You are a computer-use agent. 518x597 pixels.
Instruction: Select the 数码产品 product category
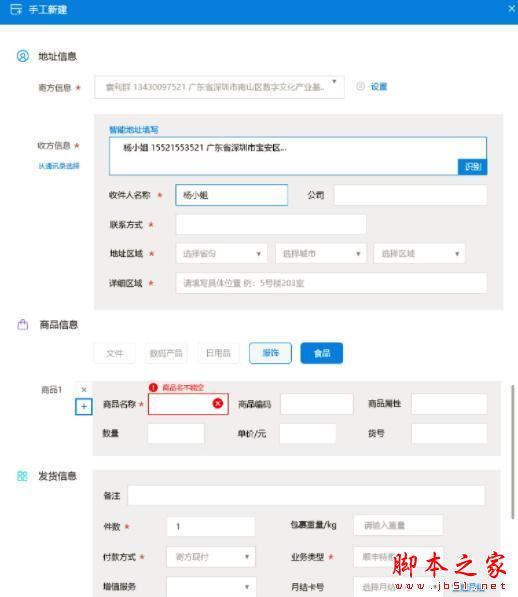click(166, 353)
